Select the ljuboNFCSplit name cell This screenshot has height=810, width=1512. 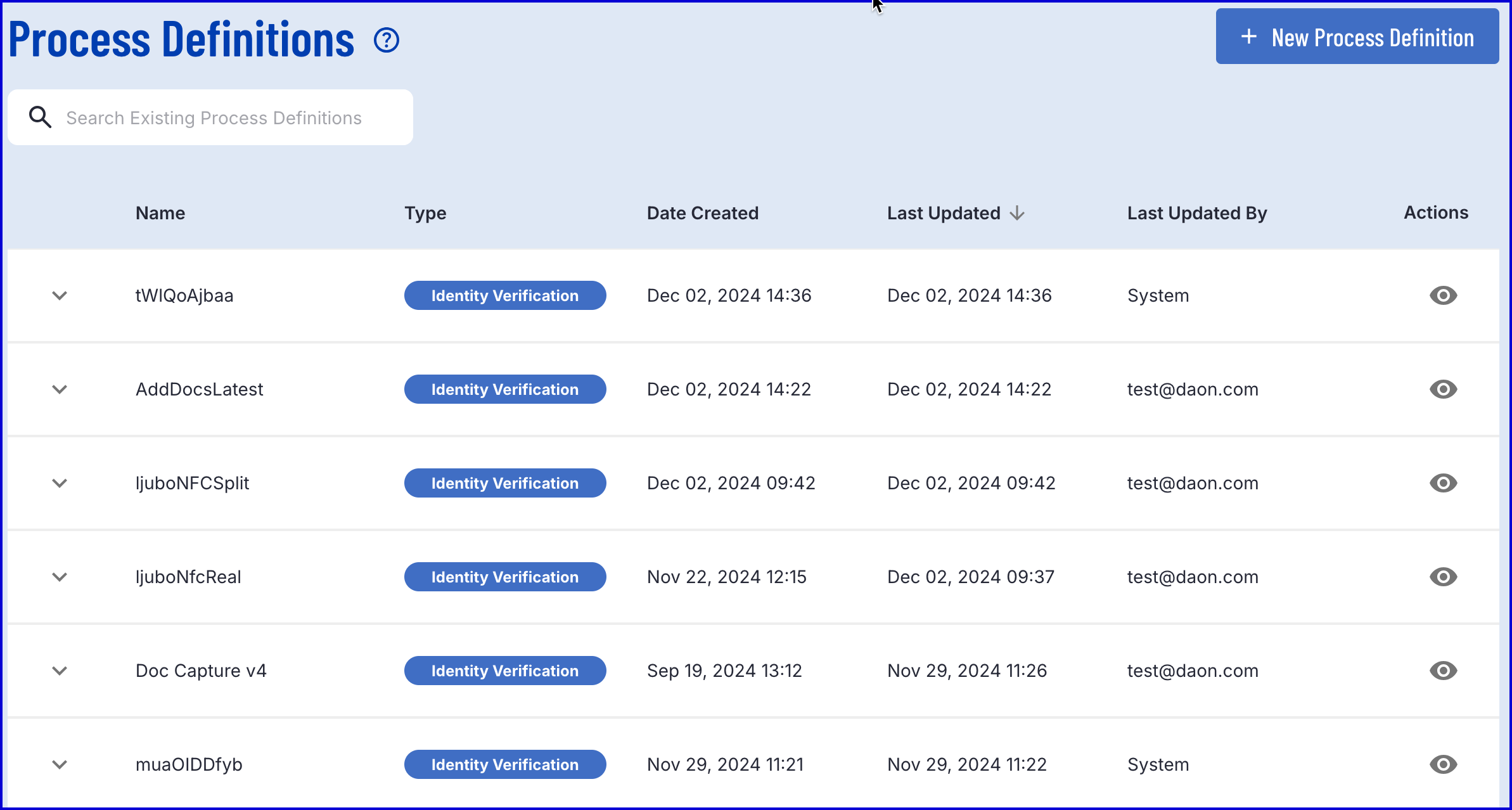(192, 483)
